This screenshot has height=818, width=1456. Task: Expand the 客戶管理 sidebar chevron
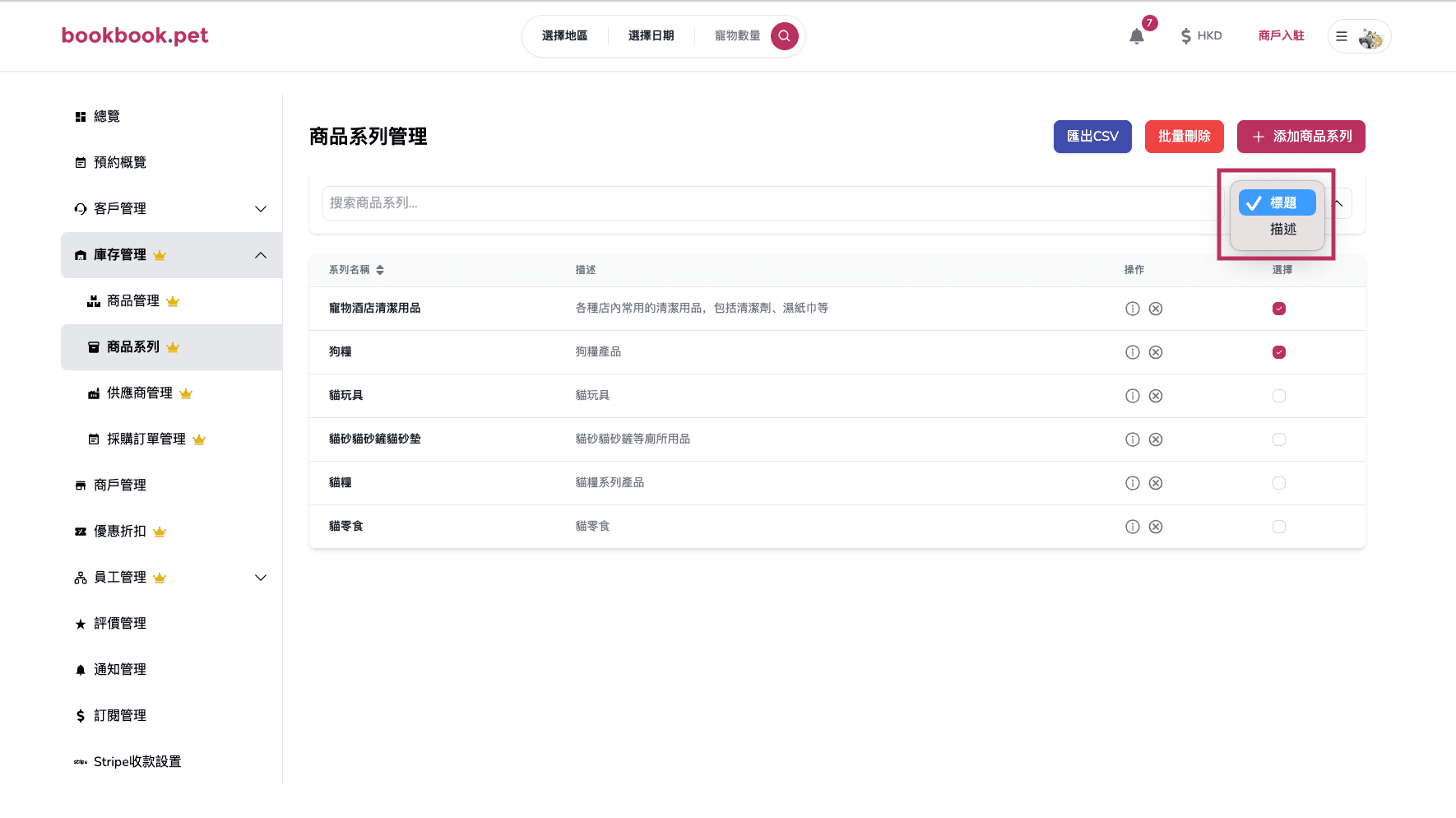click(x=261, y=209)
